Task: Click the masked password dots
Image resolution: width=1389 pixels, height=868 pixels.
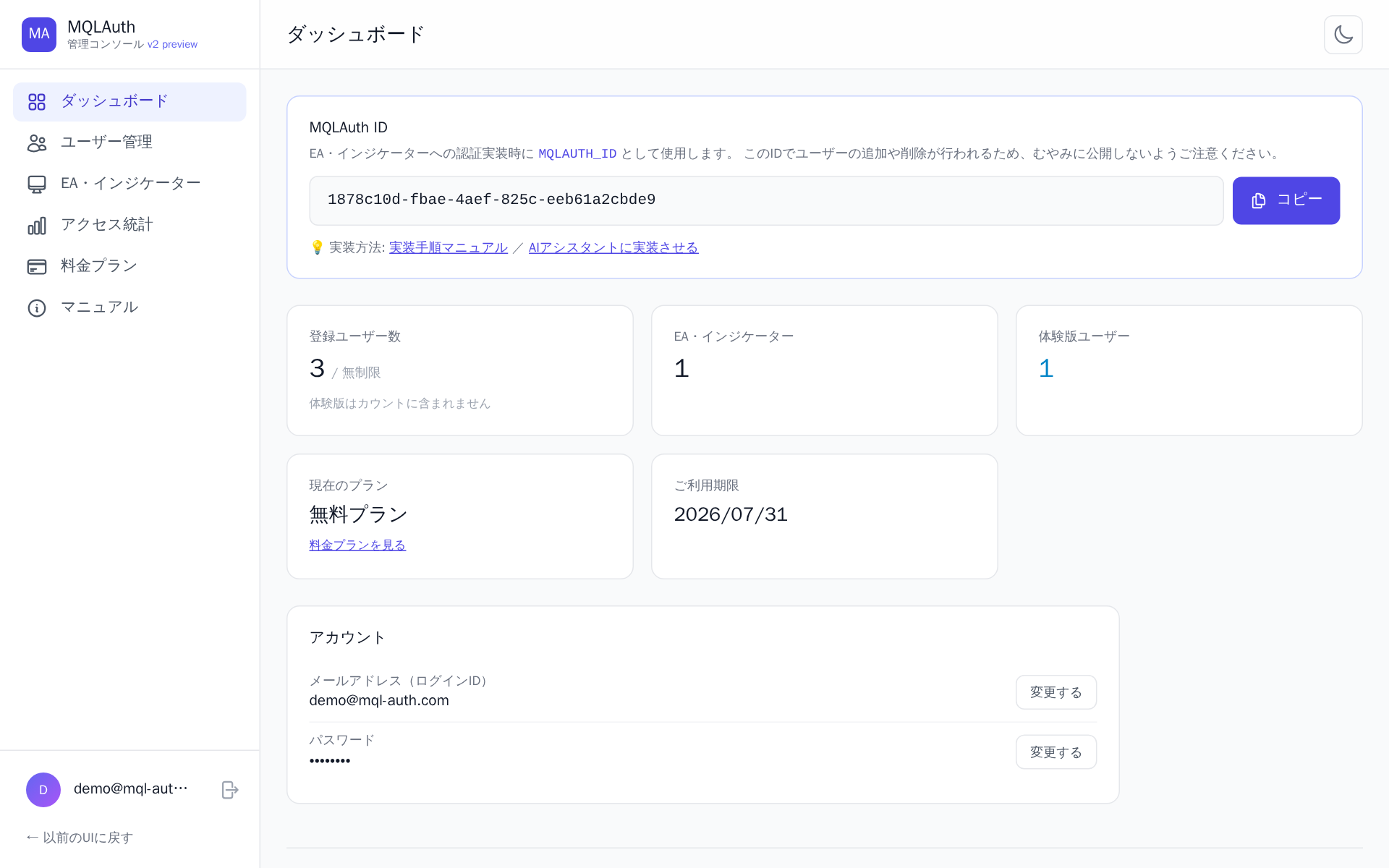Action: pyautogui.click(x=330, y=761)
